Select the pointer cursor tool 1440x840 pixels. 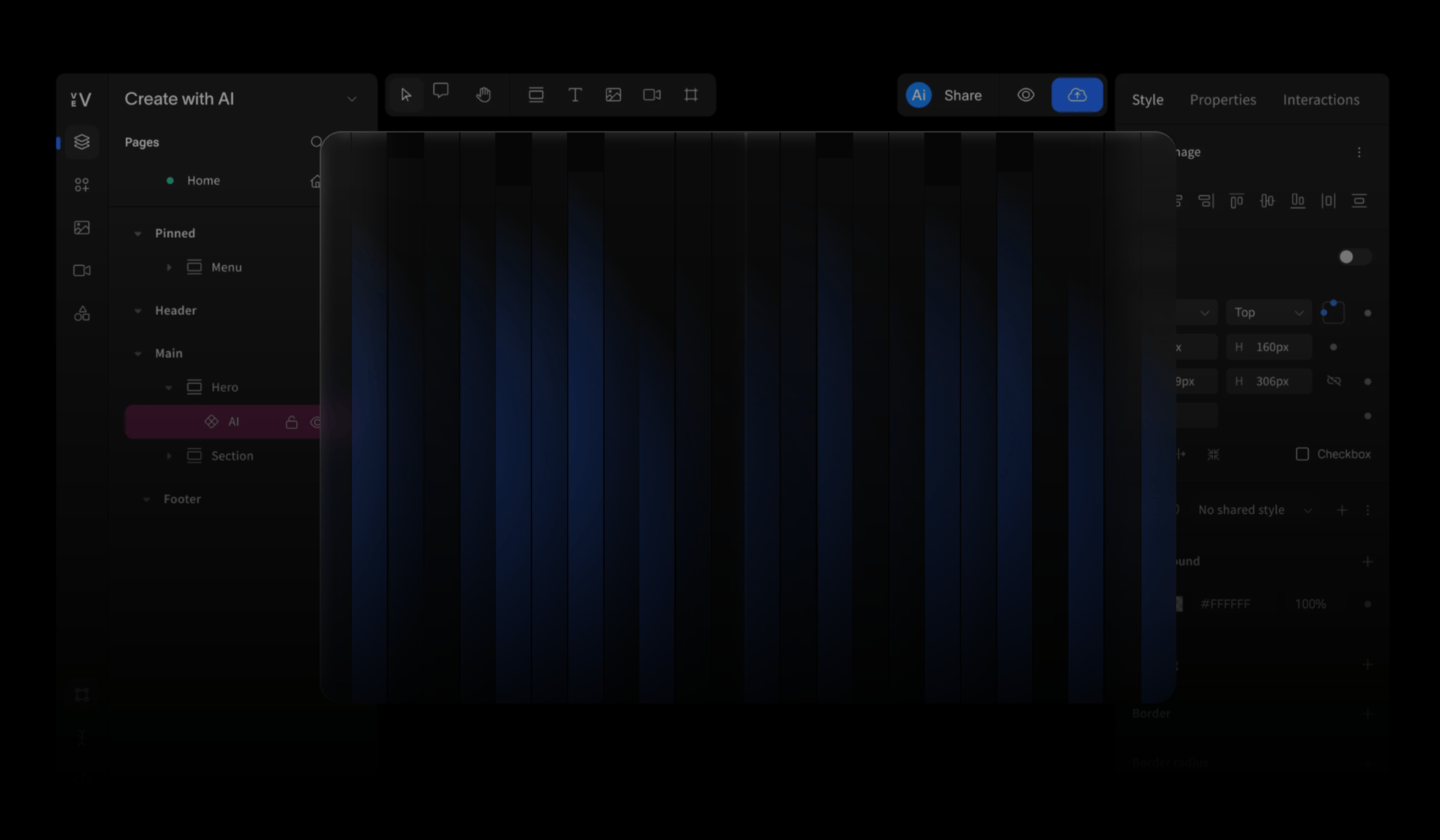pos(406,95)
